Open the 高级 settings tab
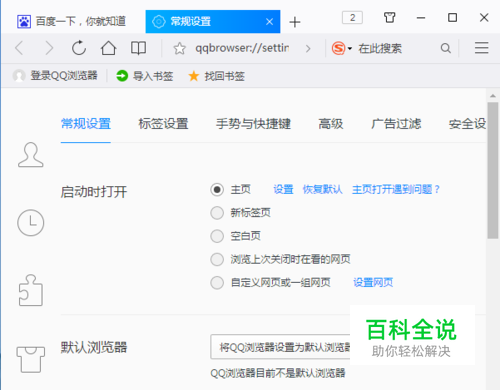The image size is (500, 390). [331, 124]
